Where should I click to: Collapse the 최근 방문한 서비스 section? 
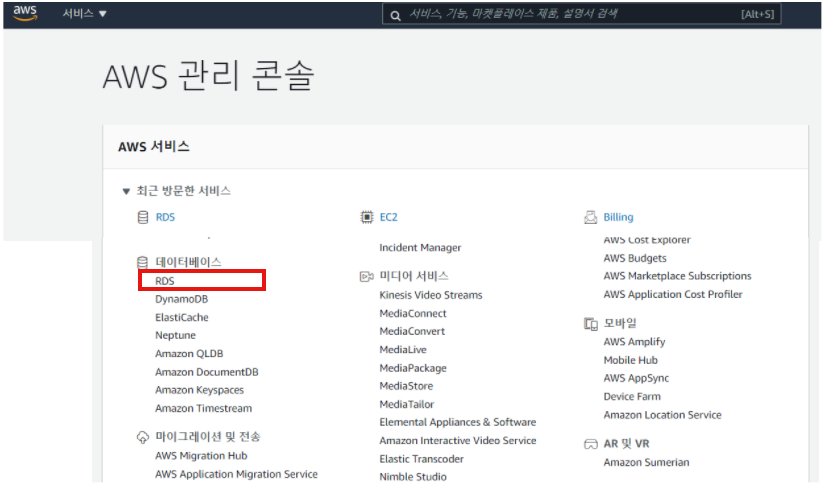coord(126,192)
